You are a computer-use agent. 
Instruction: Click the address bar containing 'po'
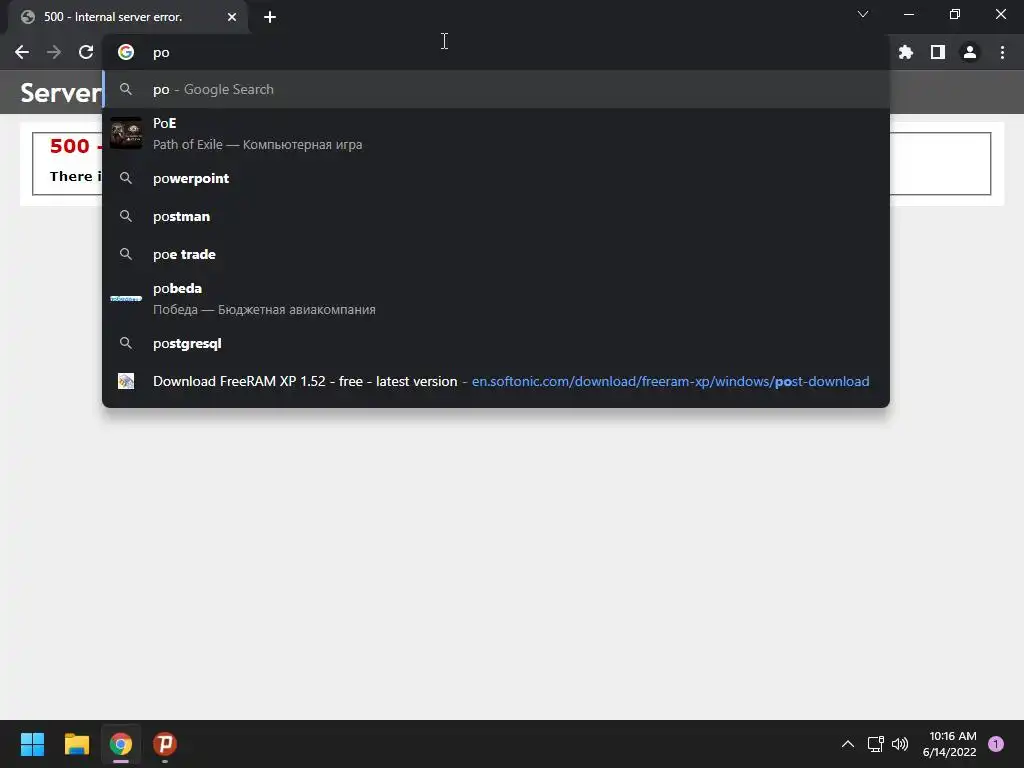(496, 52)
